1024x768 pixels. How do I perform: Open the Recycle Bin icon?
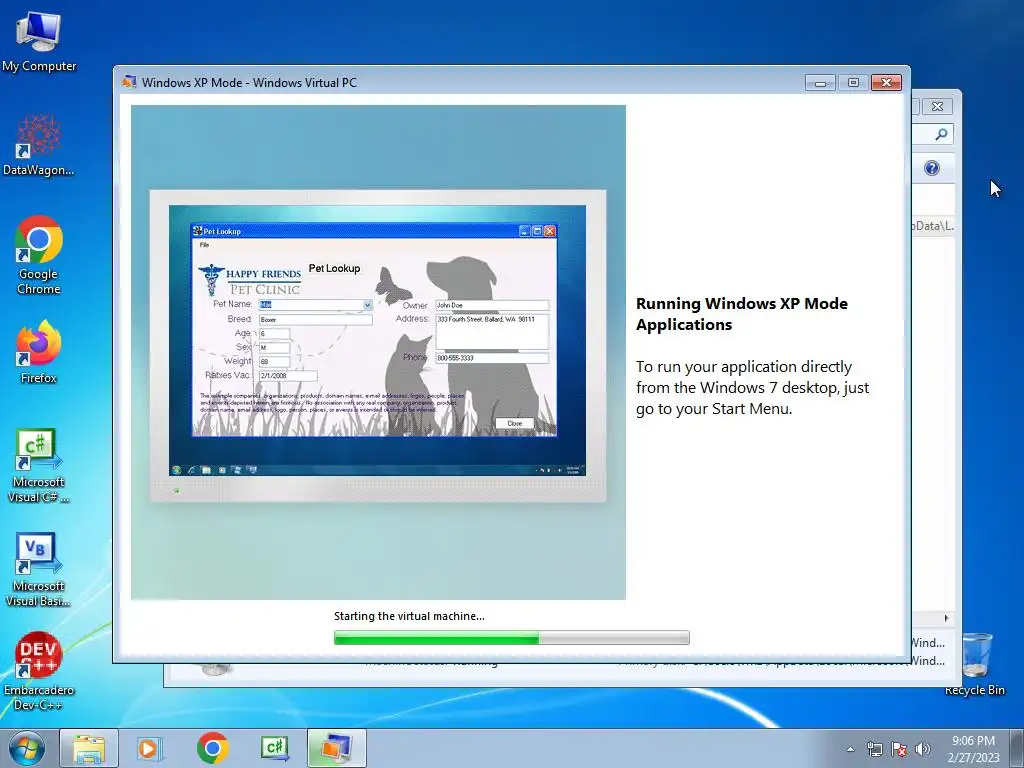[x=974, y=664]
